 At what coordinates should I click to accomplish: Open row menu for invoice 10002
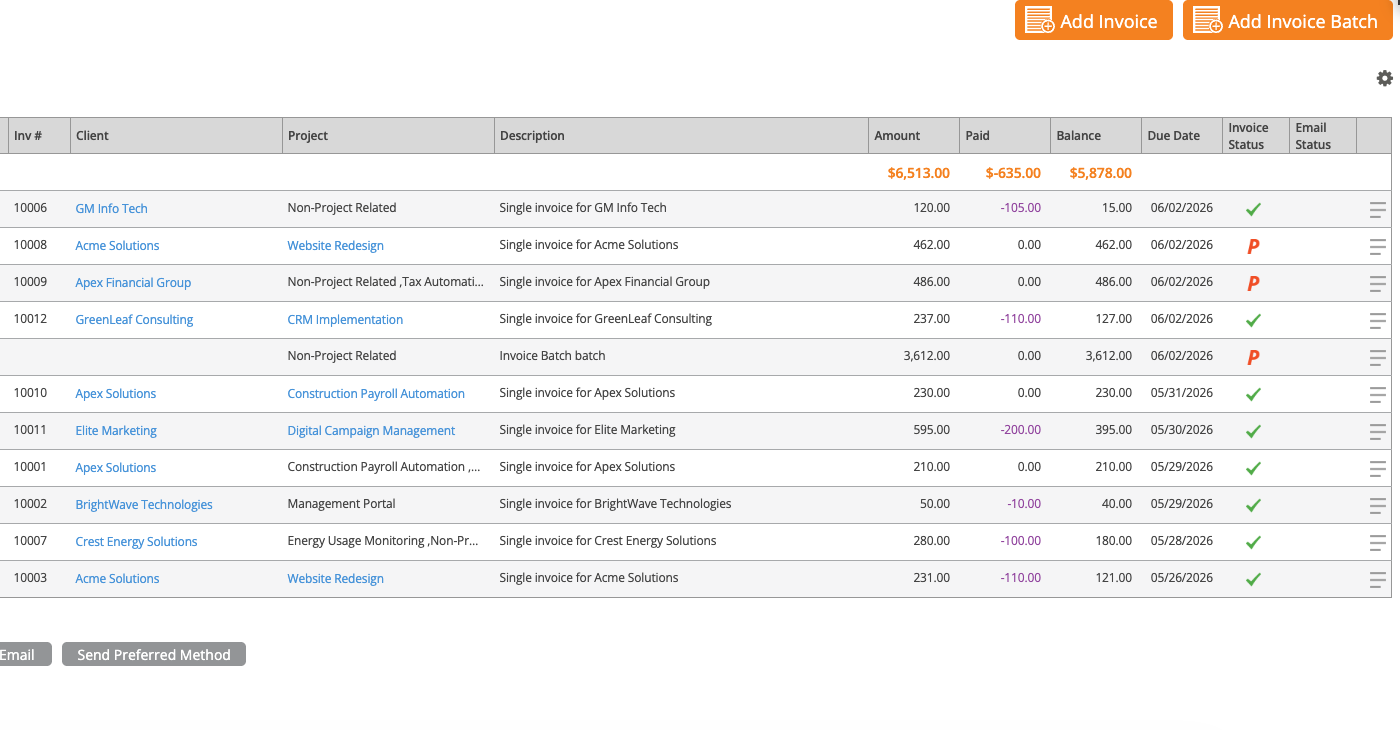1378,505
